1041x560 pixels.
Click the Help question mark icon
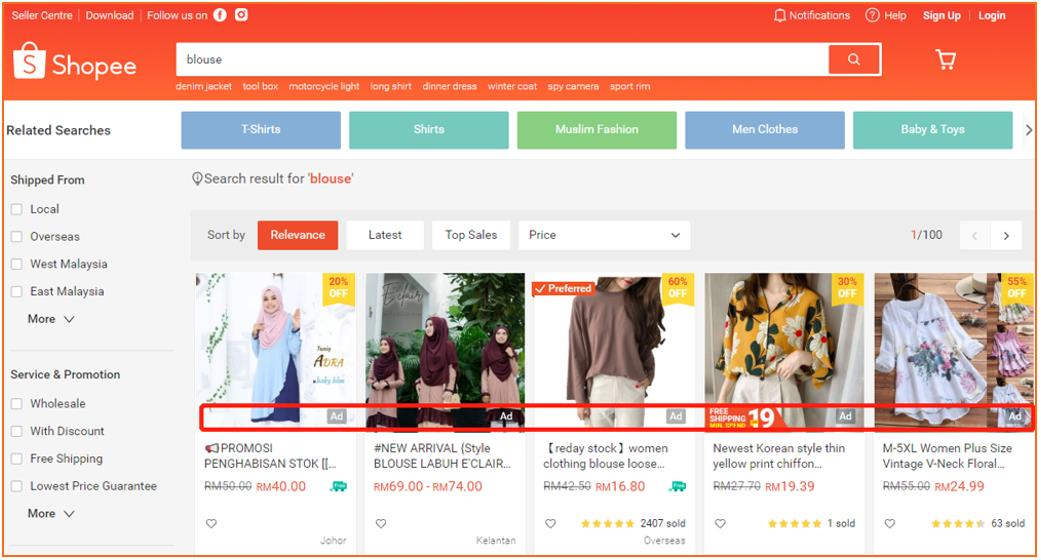[x=872, y=15]
